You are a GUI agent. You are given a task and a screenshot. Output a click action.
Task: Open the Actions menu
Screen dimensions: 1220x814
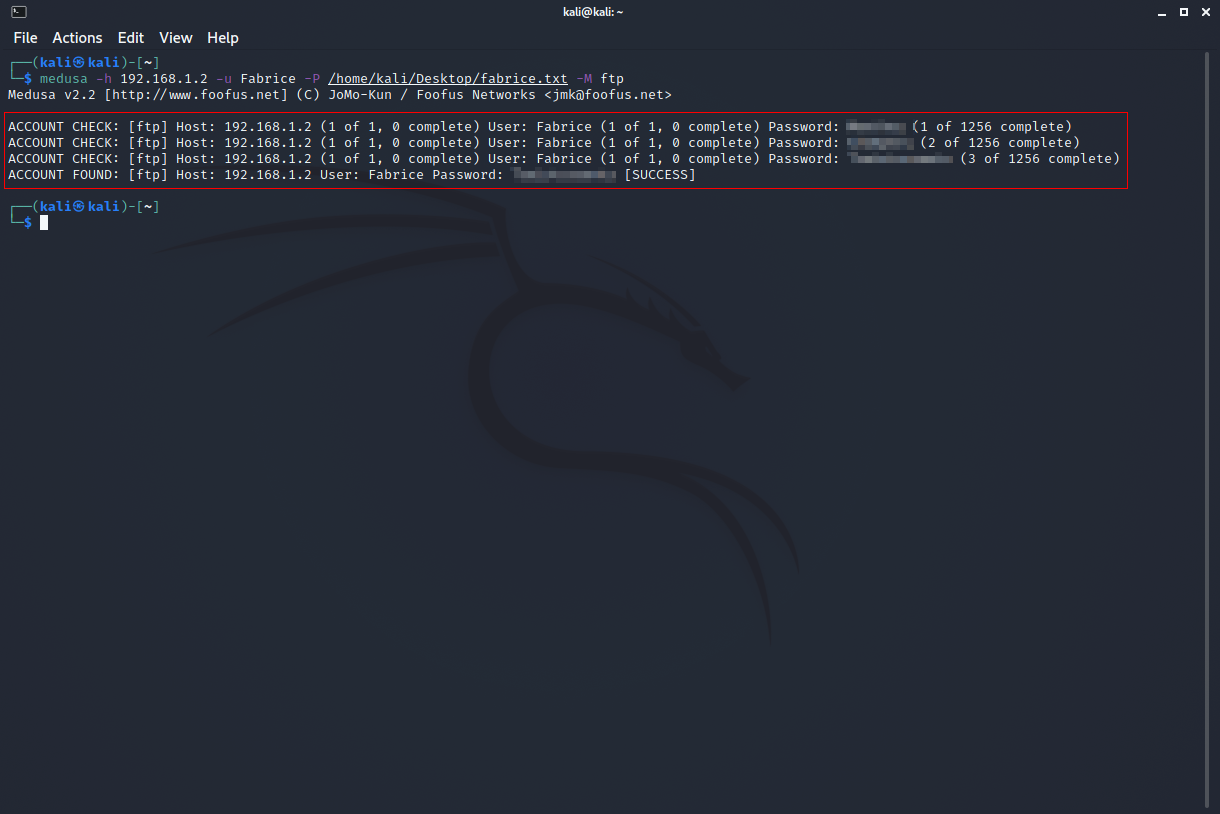77,38
